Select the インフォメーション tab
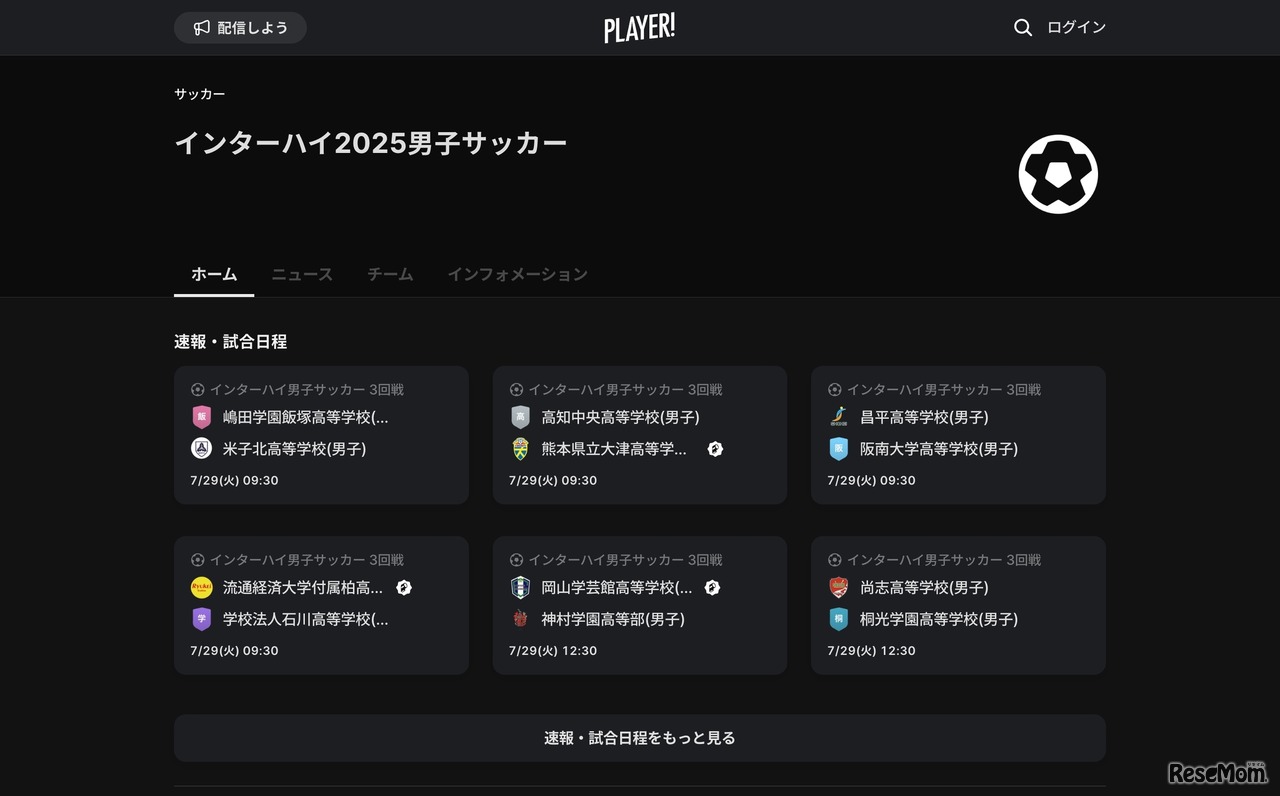 tap(517, 274)
